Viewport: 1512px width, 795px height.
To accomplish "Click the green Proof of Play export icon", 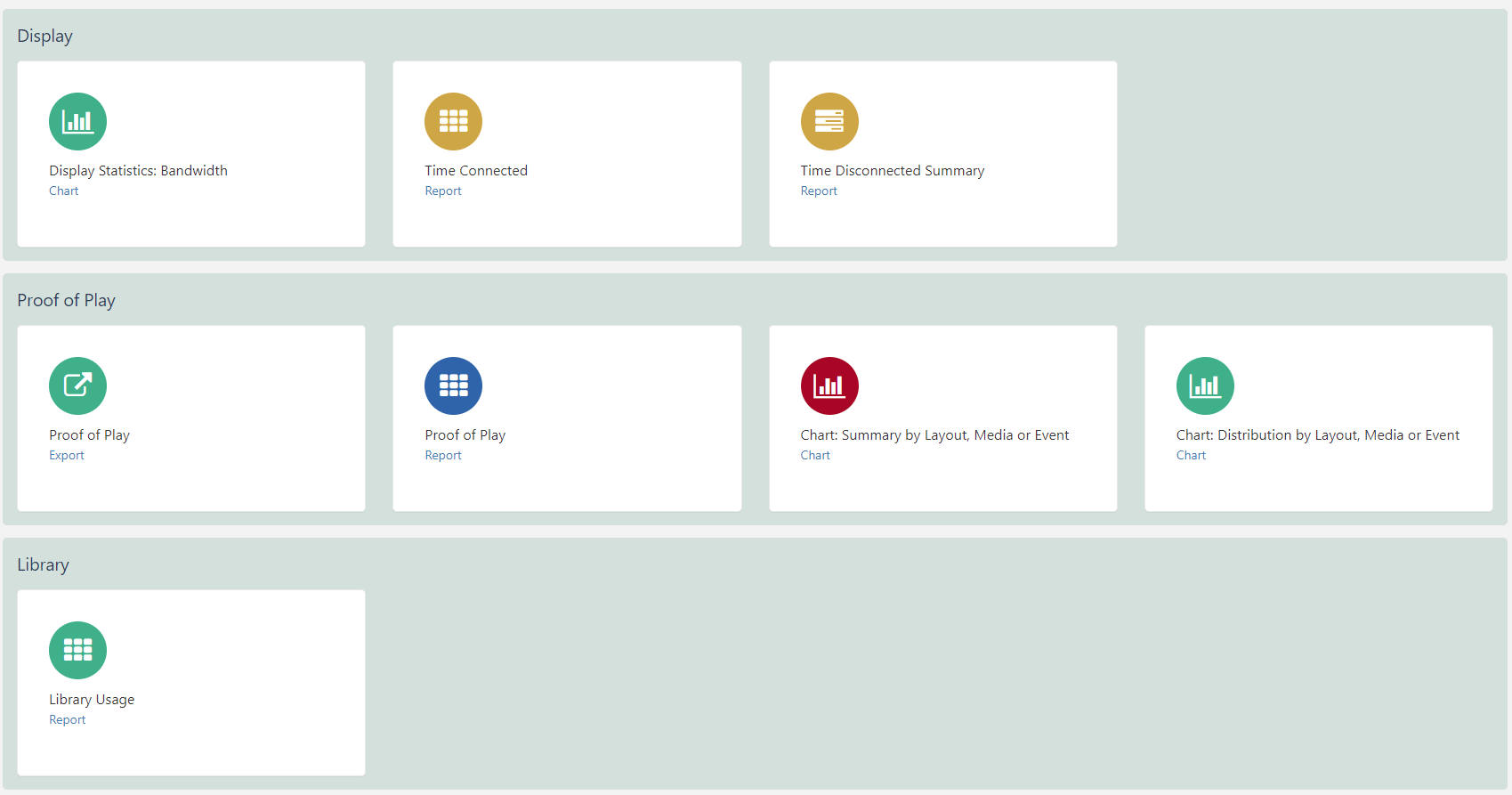I will click(77, 386).
